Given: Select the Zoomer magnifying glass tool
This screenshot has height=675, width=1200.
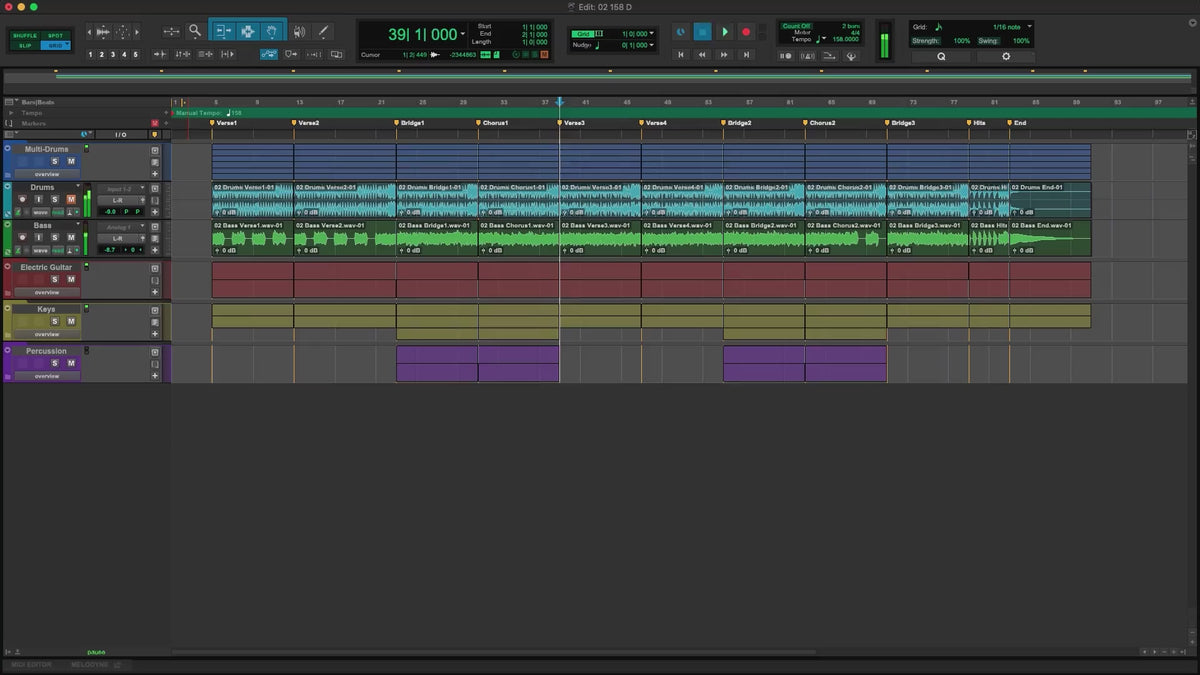Looking at the screenshot, I should point(195,31).
